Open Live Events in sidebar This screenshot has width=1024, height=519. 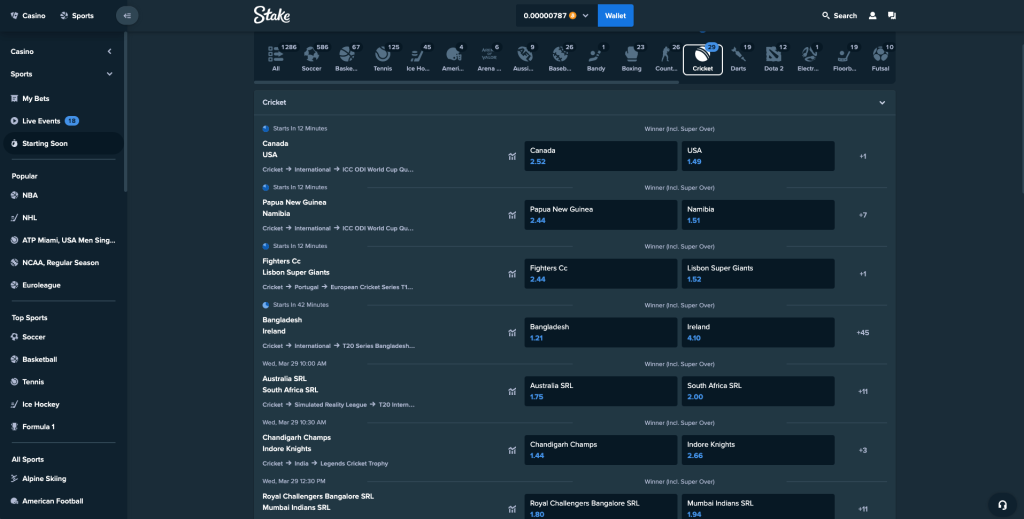[x=44, y=121]
